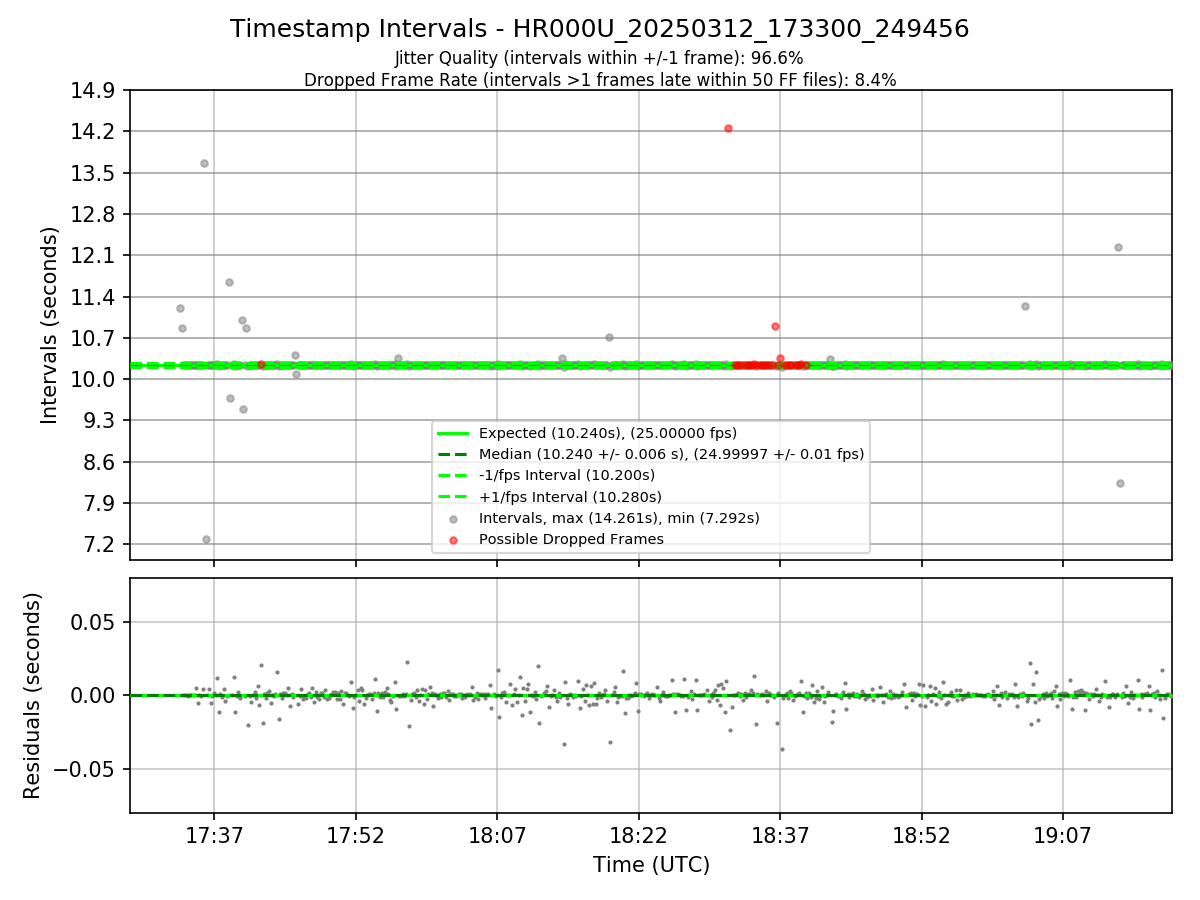Select the 'Jitter Quality' 96.6% subtitle line
The image size is (1200, 900).
tap(599, 58)
